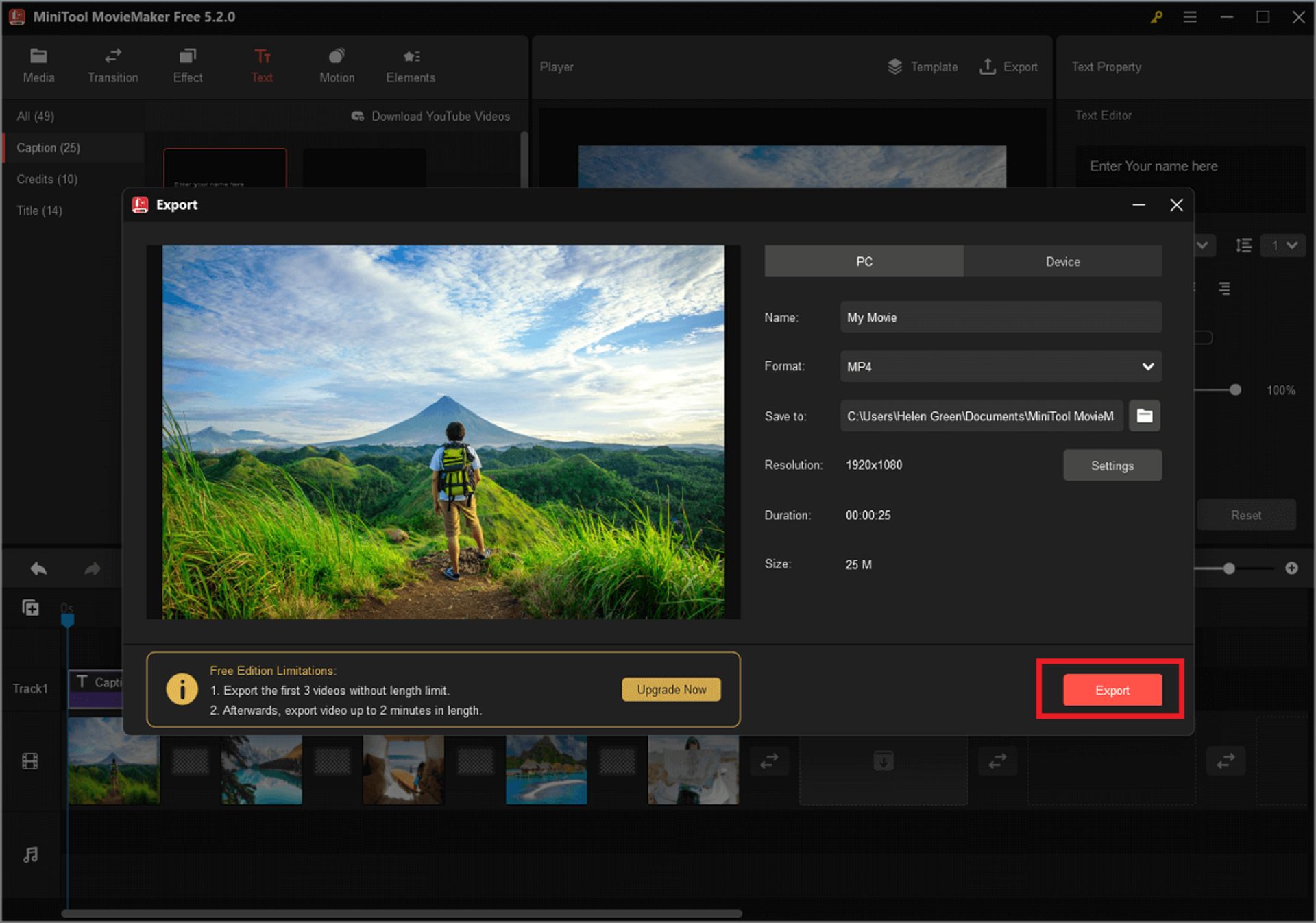
Task: Open the Effect panel
Action: (x=187, y=66)
